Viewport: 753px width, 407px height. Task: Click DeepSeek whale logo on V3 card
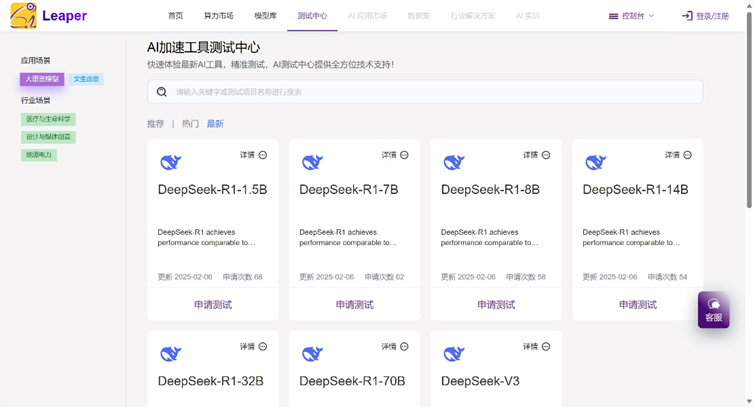tap(454, 354)
